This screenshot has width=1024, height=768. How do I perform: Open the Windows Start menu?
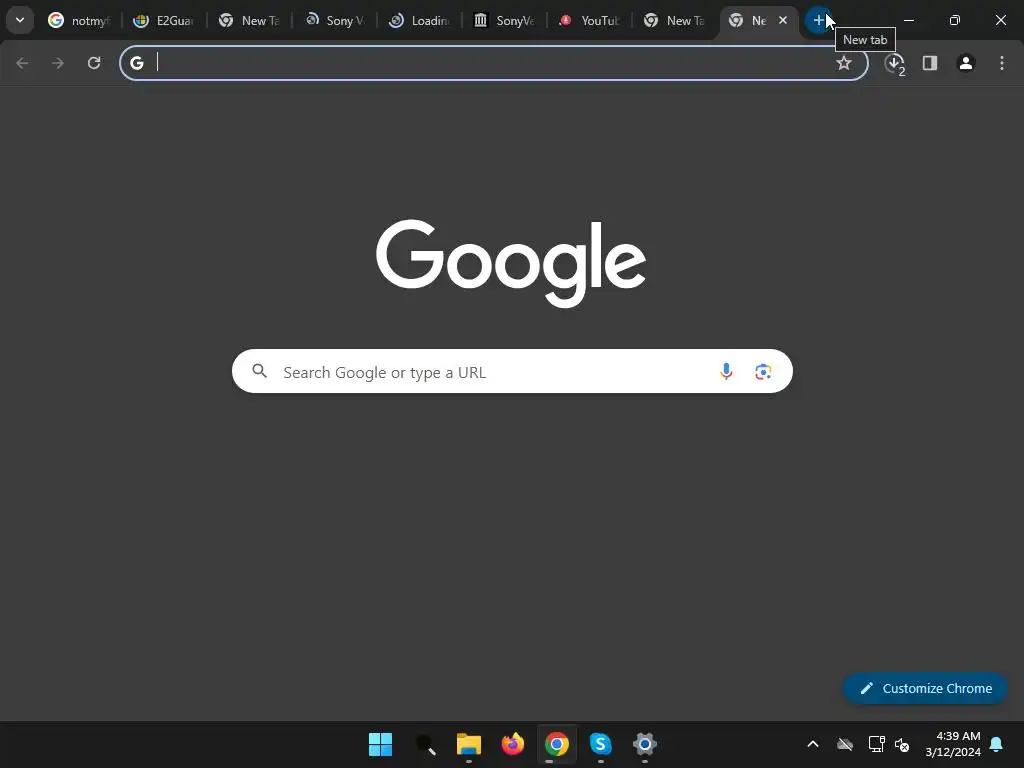click(x=380, y=744)
